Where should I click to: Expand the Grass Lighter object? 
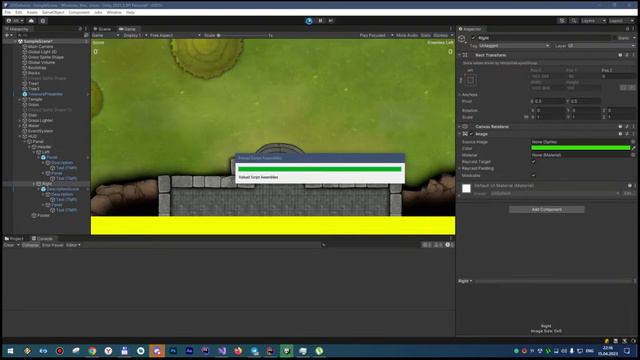coord(20,120)
